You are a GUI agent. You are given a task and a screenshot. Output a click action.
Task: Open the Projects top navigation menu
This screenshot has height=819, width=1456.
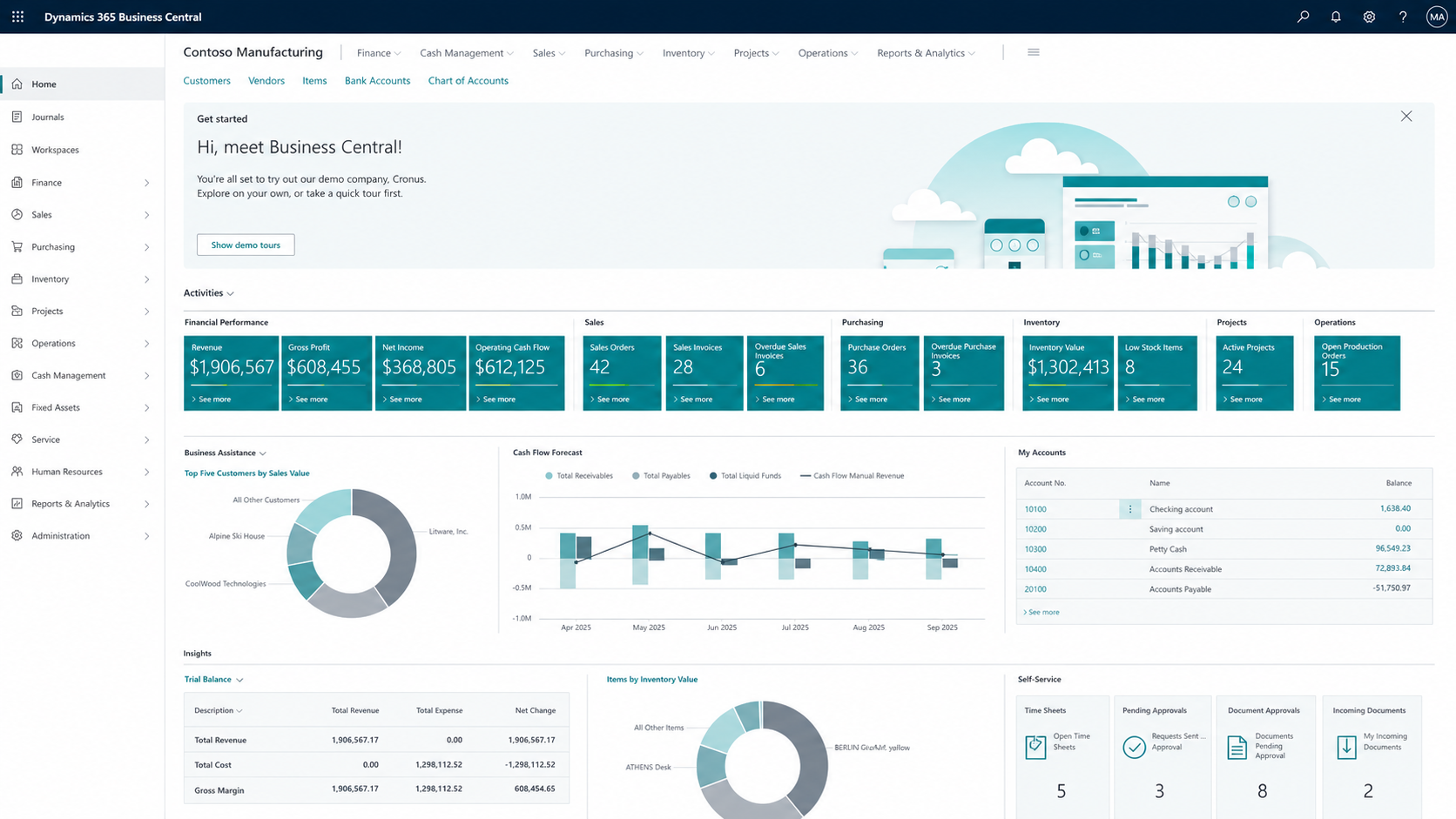pyautogui.click(x=757, y=53)
